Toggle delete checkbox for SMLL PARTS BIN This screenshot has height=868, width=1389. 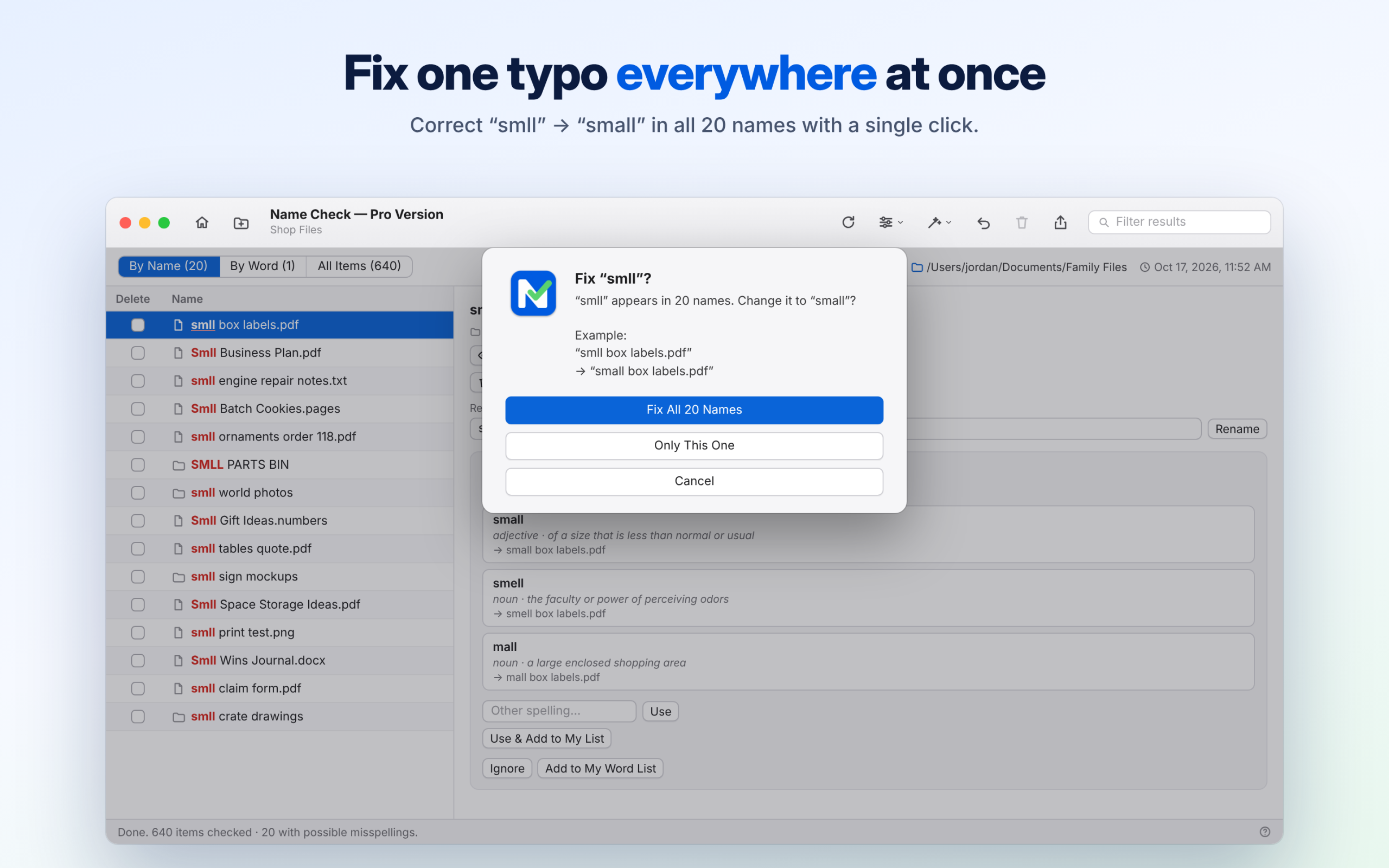click(x=138, y=465)
